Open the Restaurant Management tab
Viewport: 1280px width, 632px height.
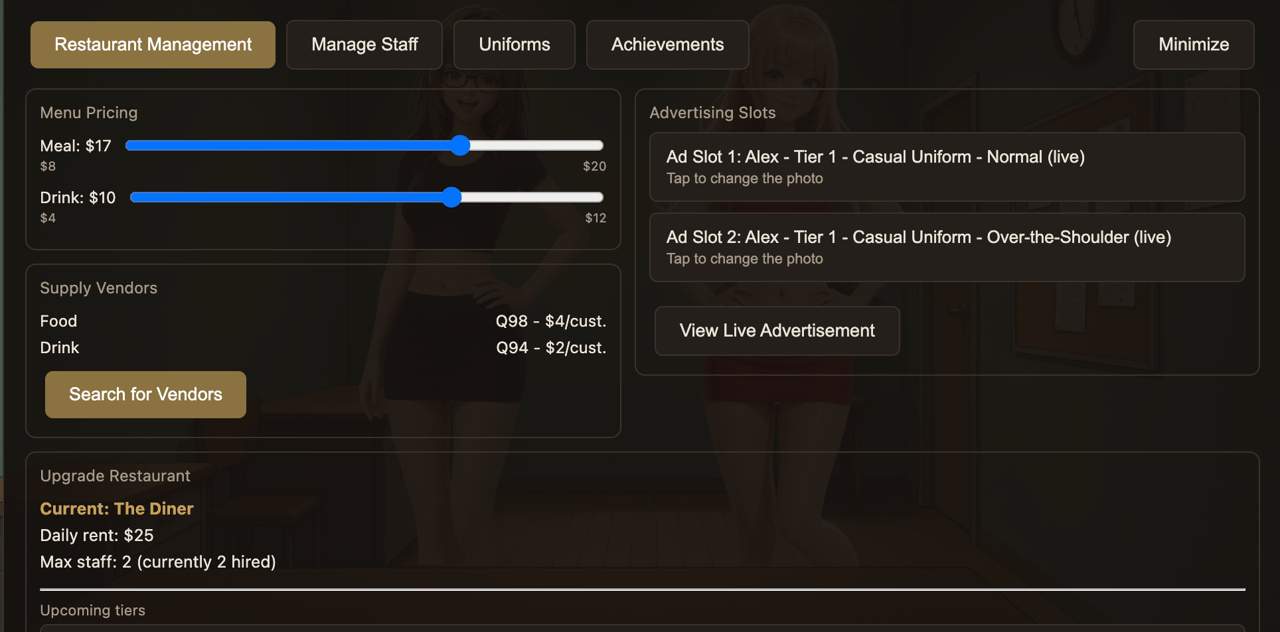point(153,45)
